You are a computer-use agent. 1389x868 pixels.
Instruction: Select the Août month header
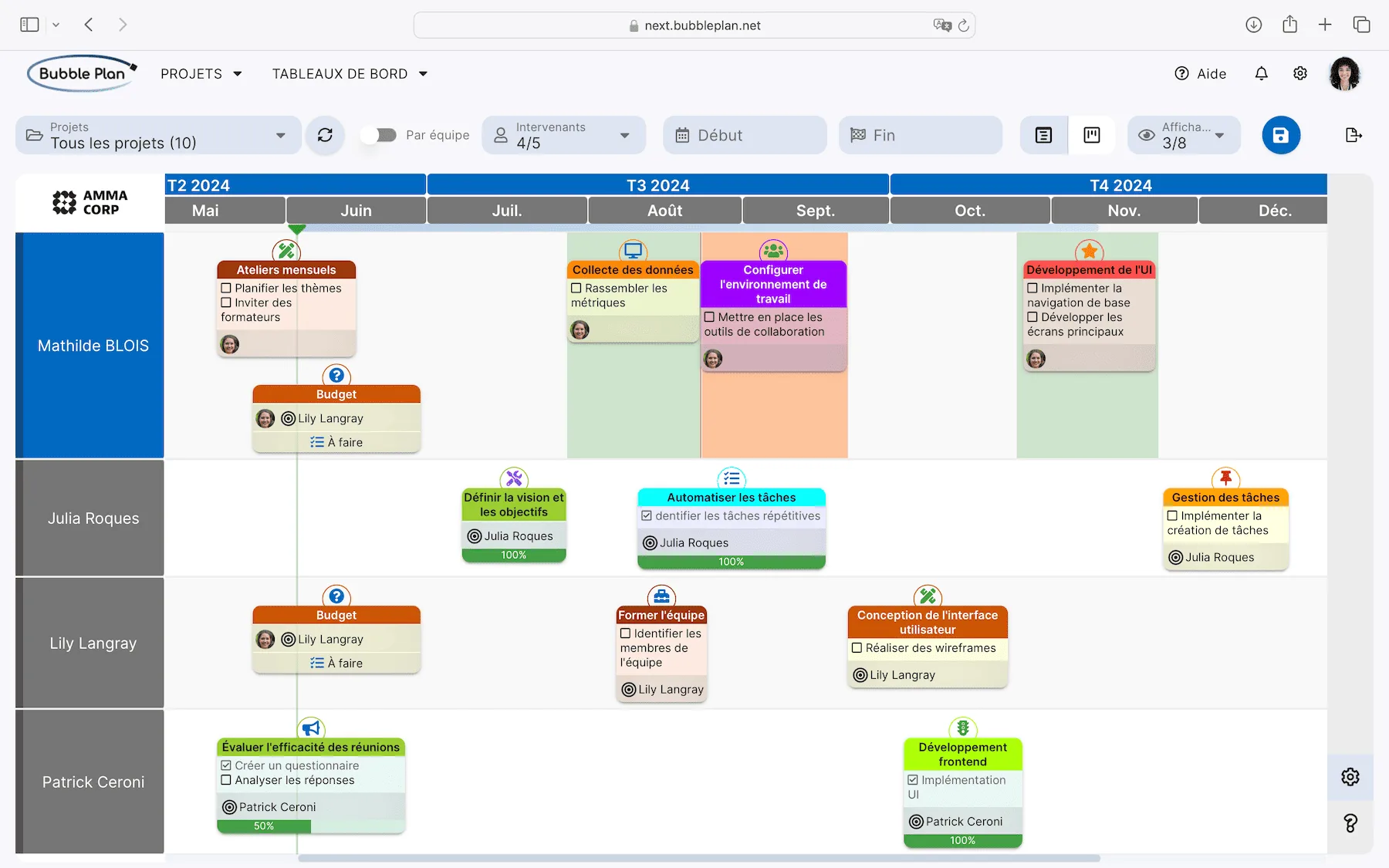[664, 211]
